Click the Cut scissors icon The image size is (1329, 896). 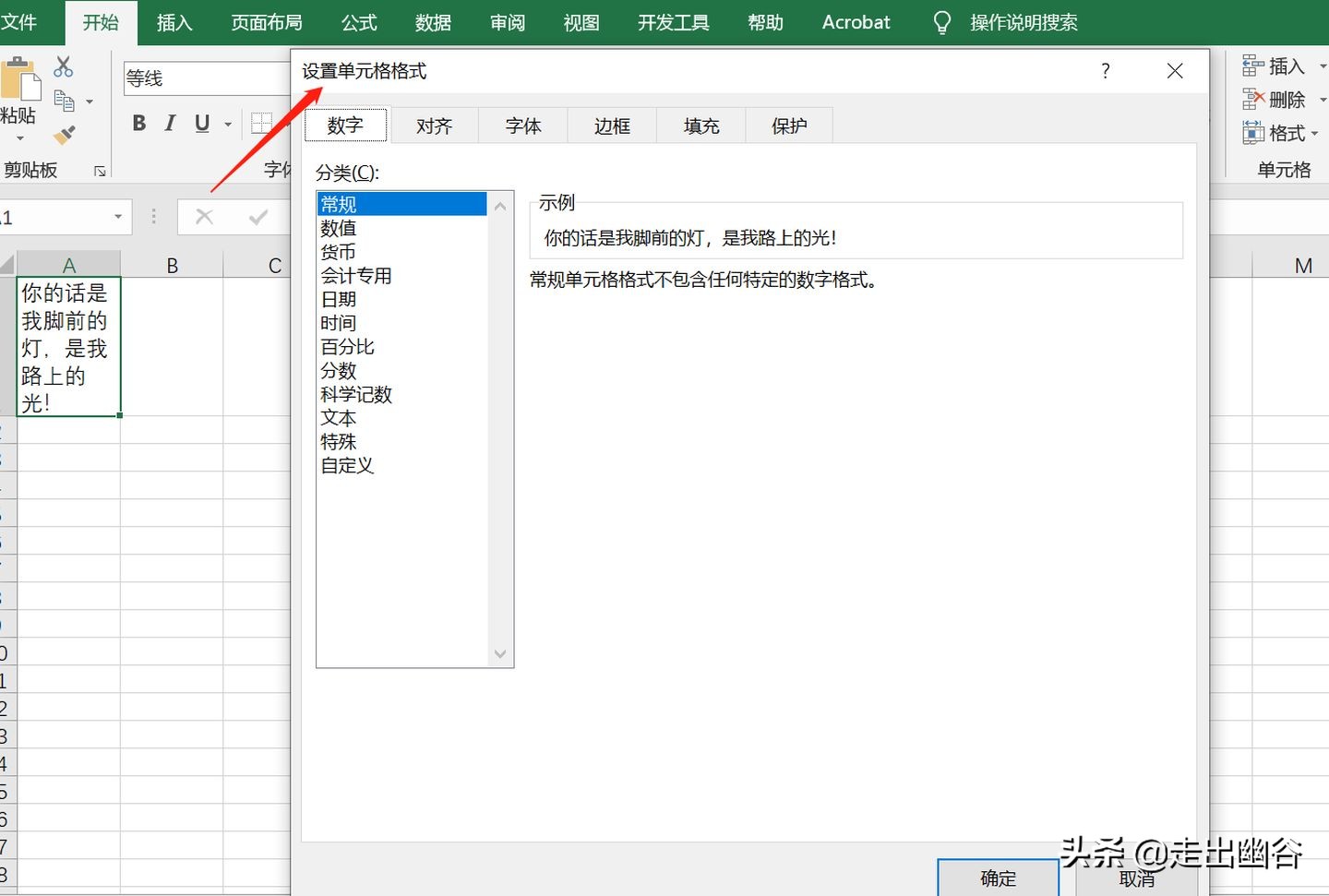(x=63, y=66)
